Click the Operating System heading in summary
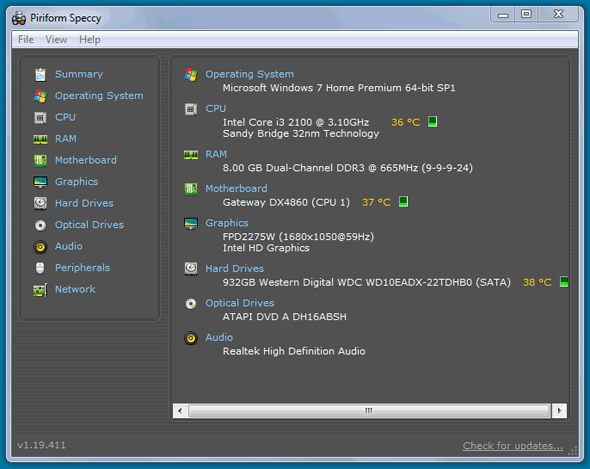 click(249, 74)
